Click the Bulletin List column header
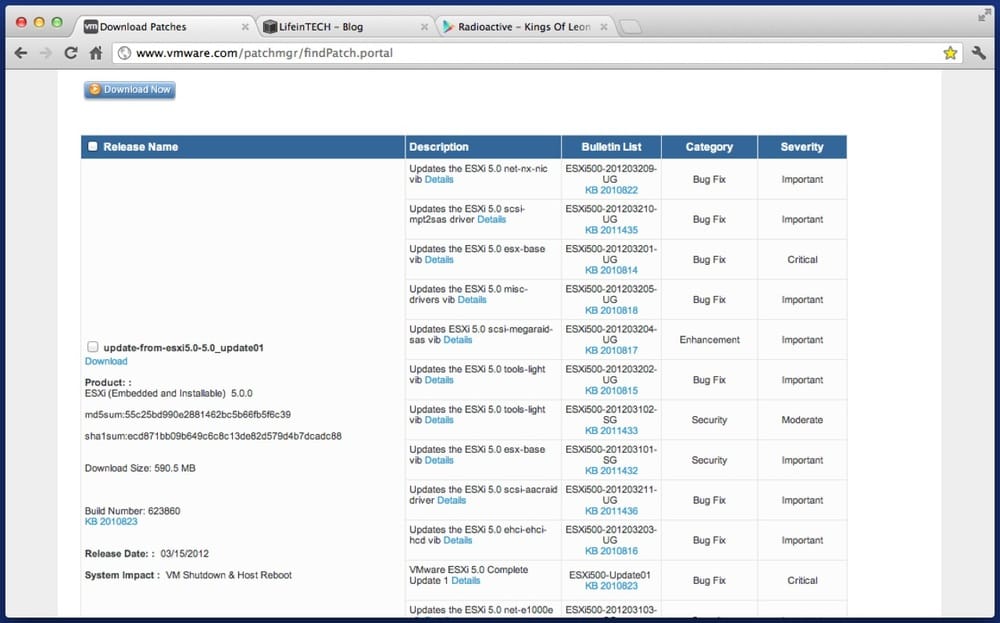This screenshot has width=1000, height=623. click(611, 147)
